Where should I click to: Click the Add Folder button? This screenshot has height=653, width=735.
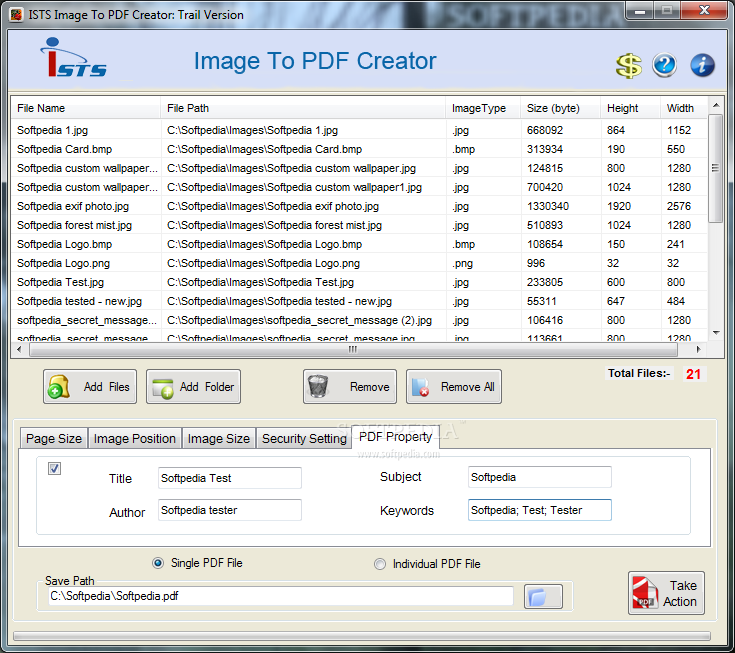[x=193, y=387]
